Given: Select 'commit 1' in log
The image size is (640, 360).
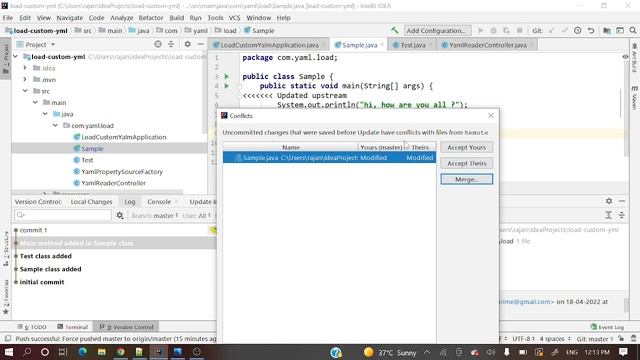Looking at the screenshot, I should click(x=33, y=230).
